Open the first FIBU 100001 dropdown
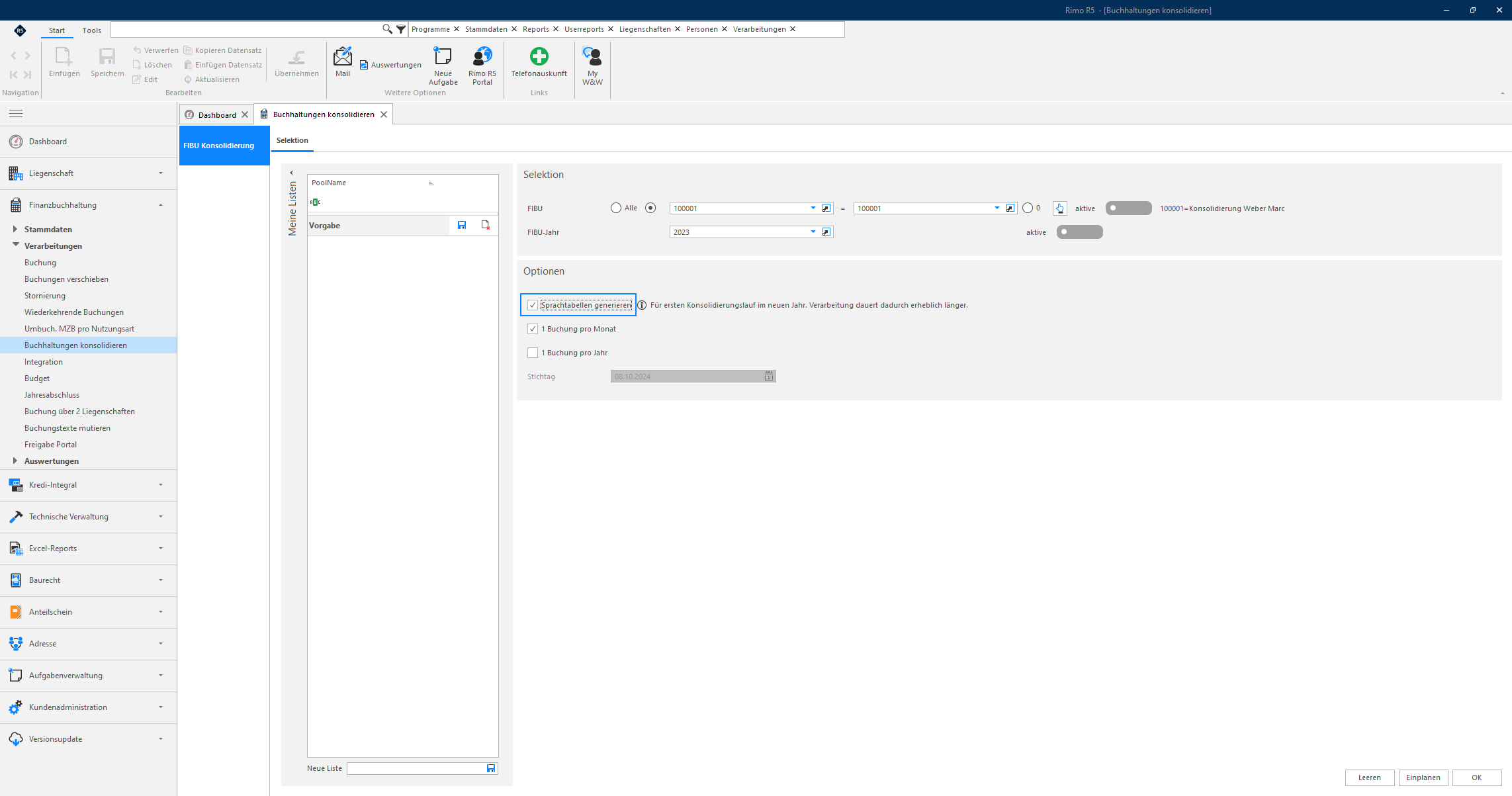 click(x=813, y=208)
